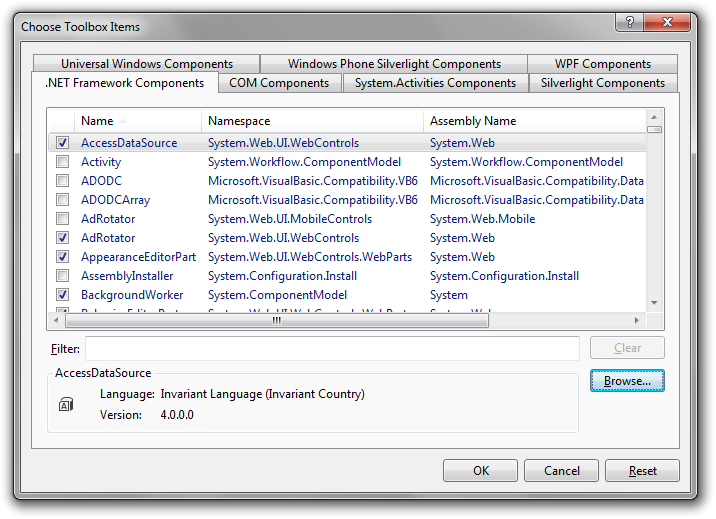Switch to System.Activities Components tab
Screen dimensions: 716x519
(x=435, y=83)
